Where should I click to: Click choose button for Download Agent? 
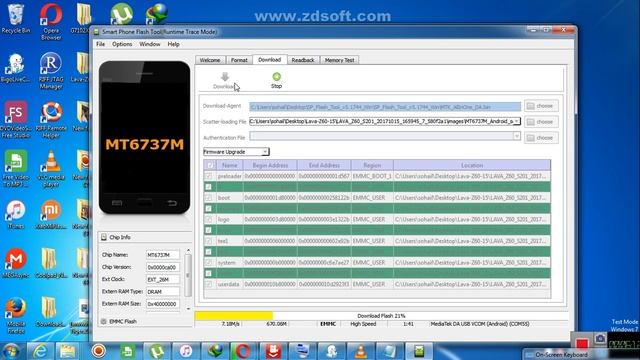(541, 106)
